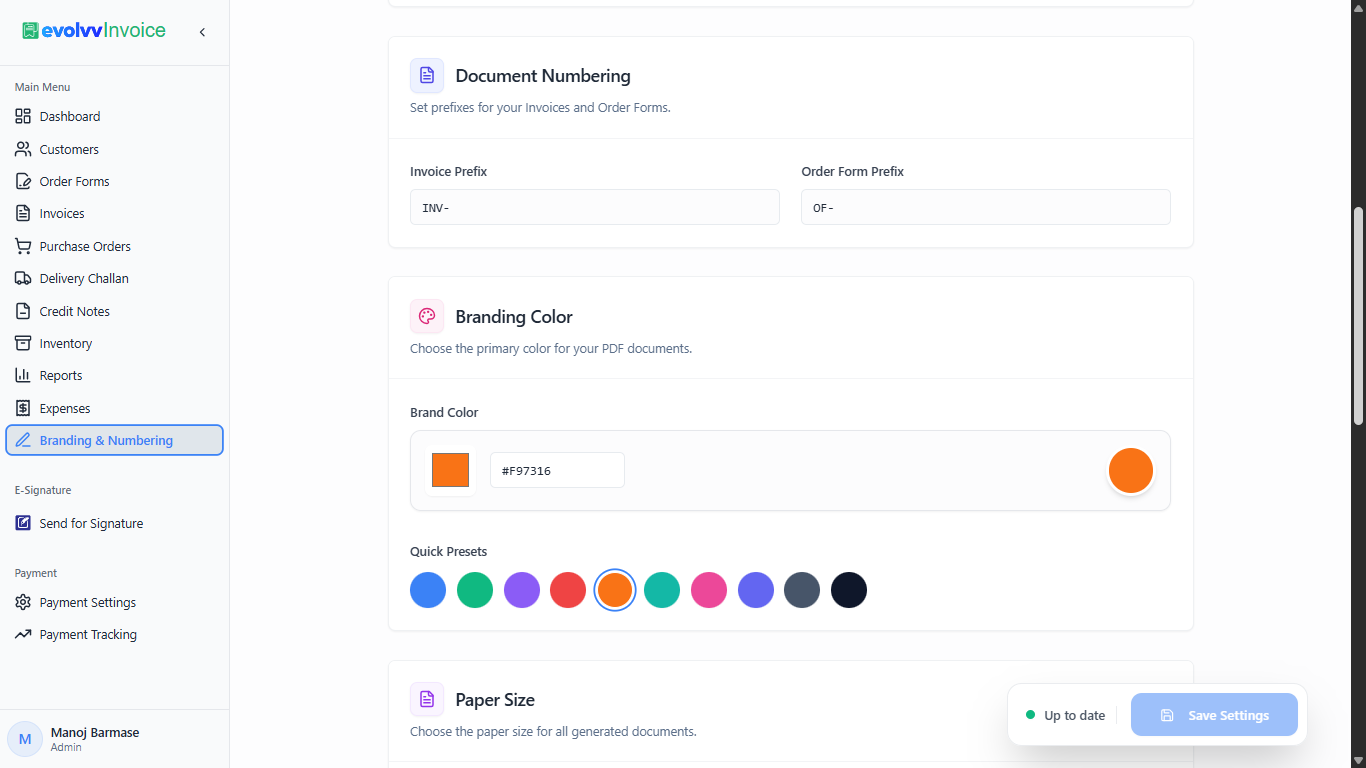1366x768 pixels.
Task: Click the Payment Tracking trend icon
Action: [x=23, y=634]
